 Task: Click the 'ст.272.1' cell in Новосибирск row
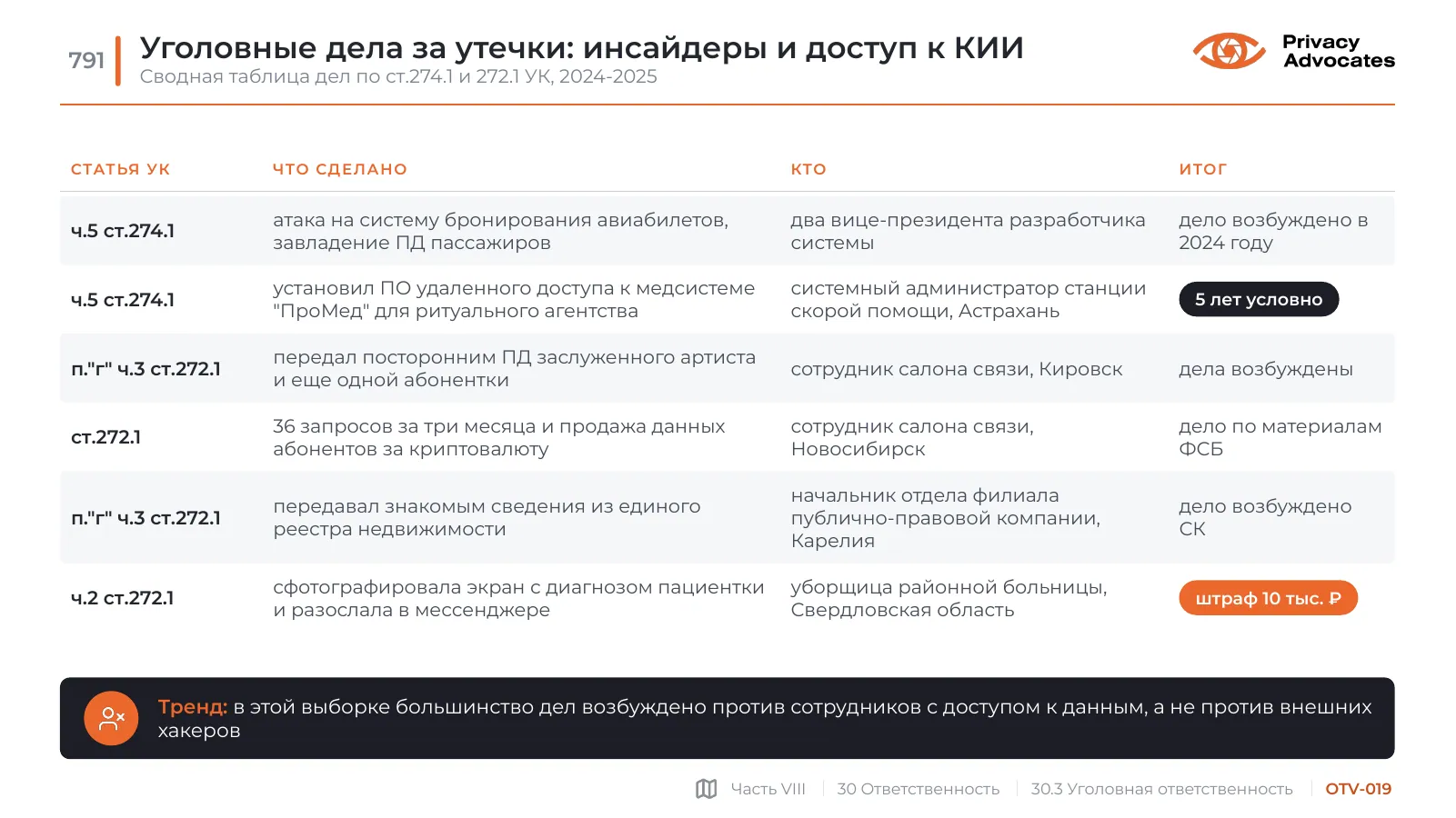(106, 437)
